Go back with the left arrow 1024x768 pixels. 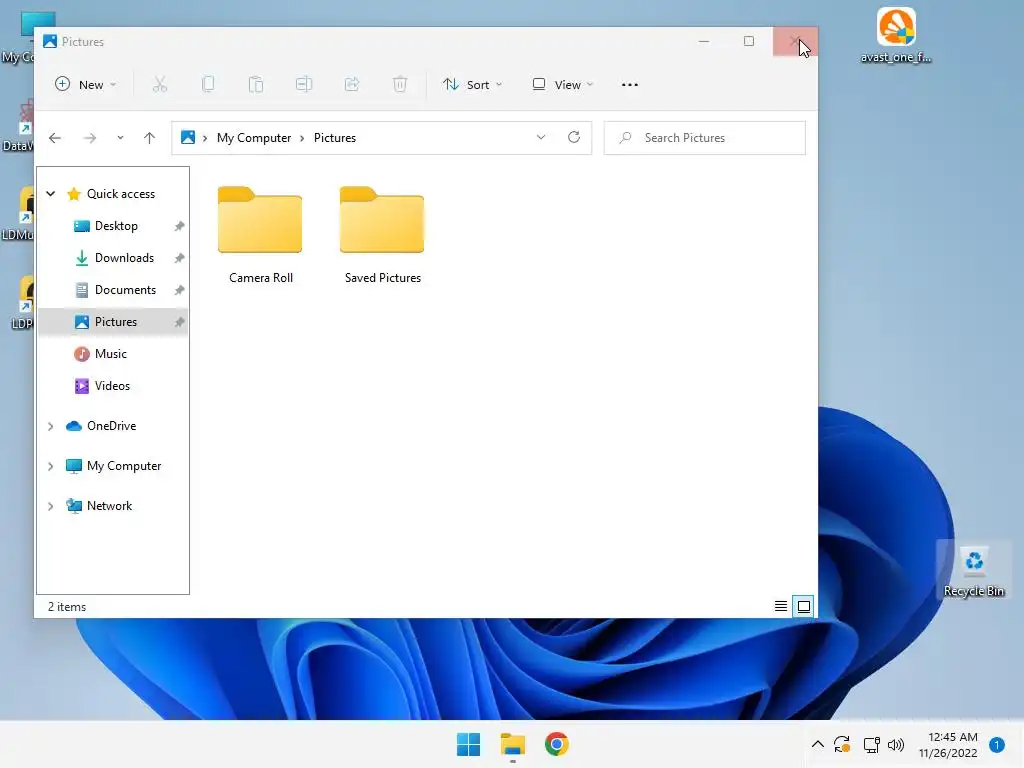(55, 138)
